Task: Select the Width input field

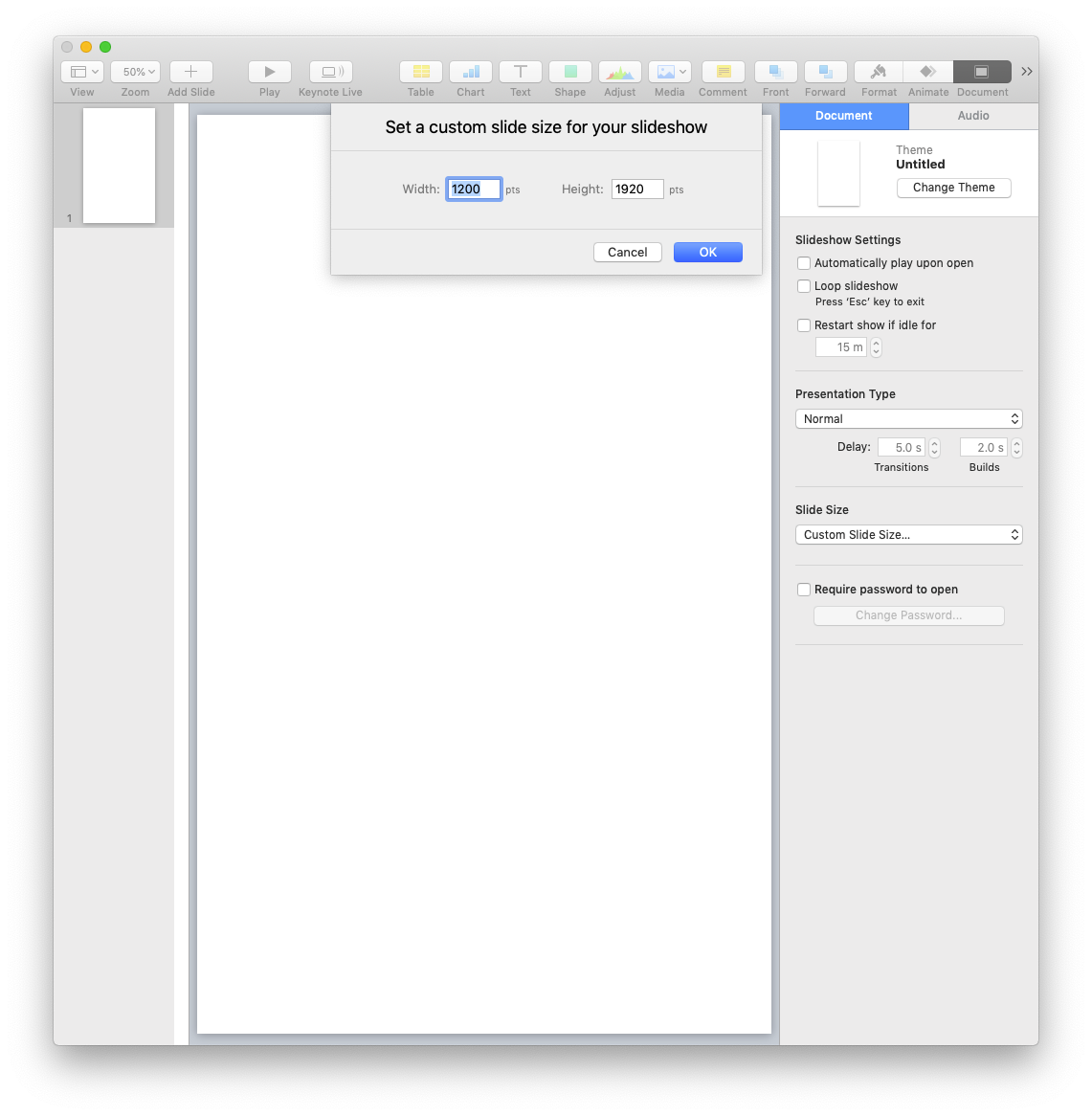Action: (473, 189)
